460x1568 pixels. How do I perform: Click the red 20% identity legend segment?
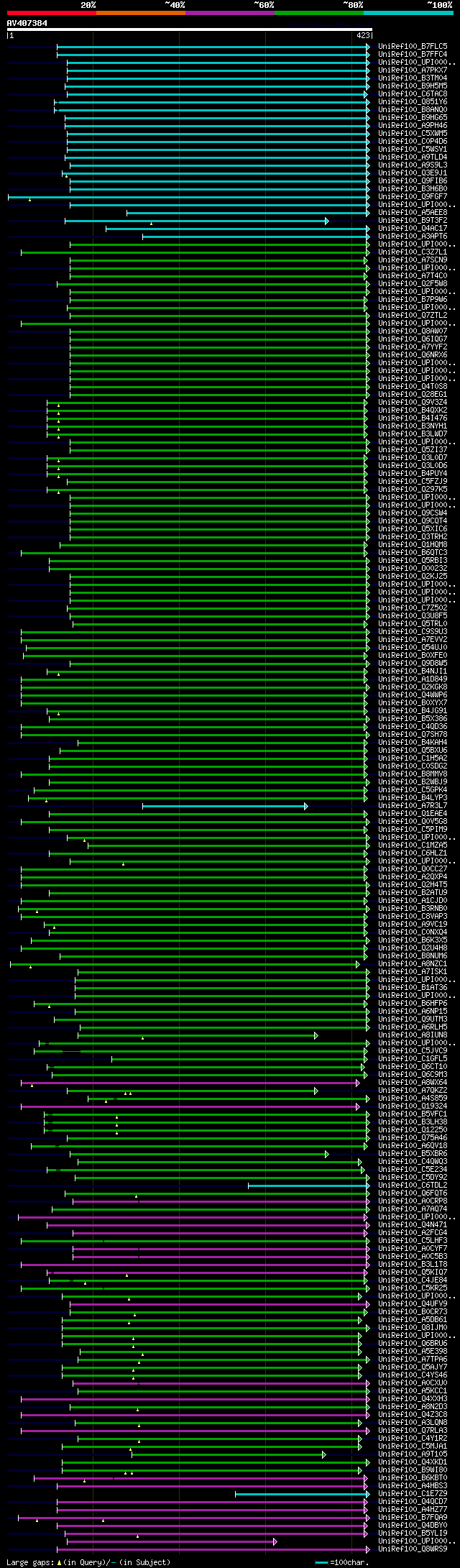(52, 13)
